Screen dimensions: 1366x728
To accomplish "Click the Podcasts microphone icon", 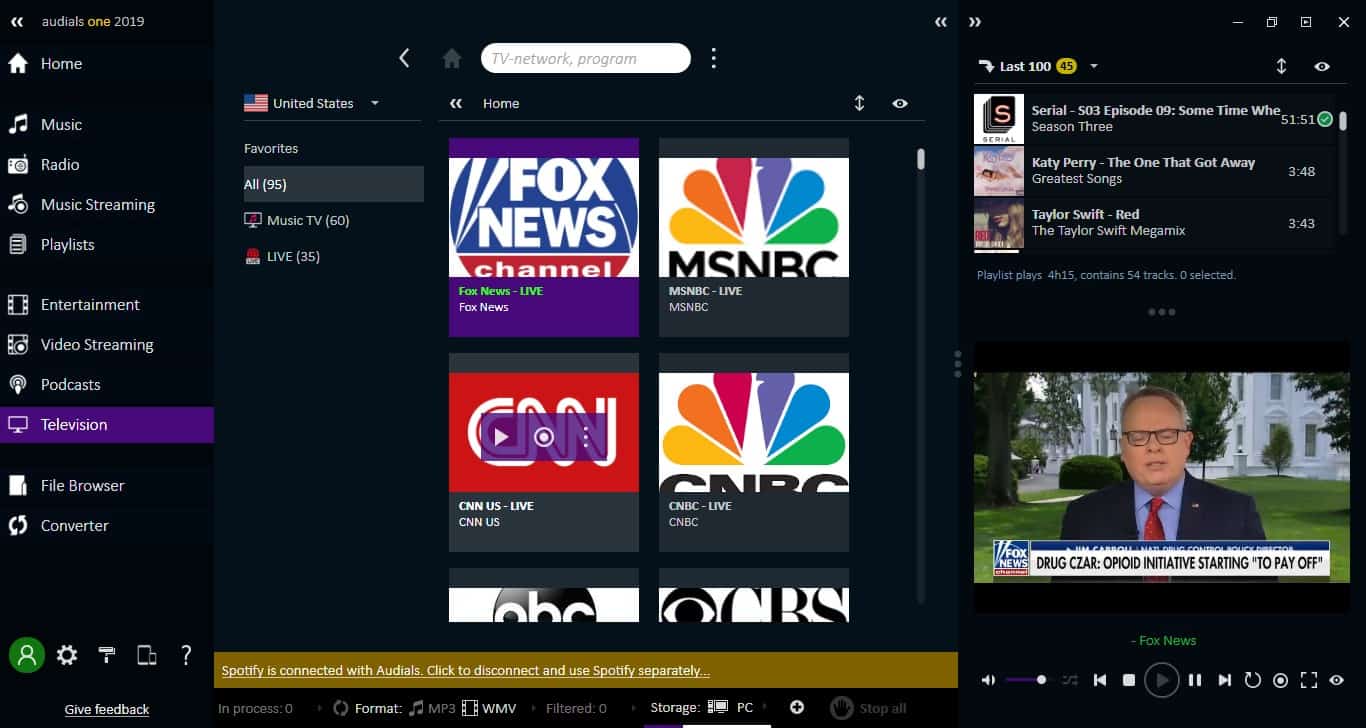I will coord(18,385).
